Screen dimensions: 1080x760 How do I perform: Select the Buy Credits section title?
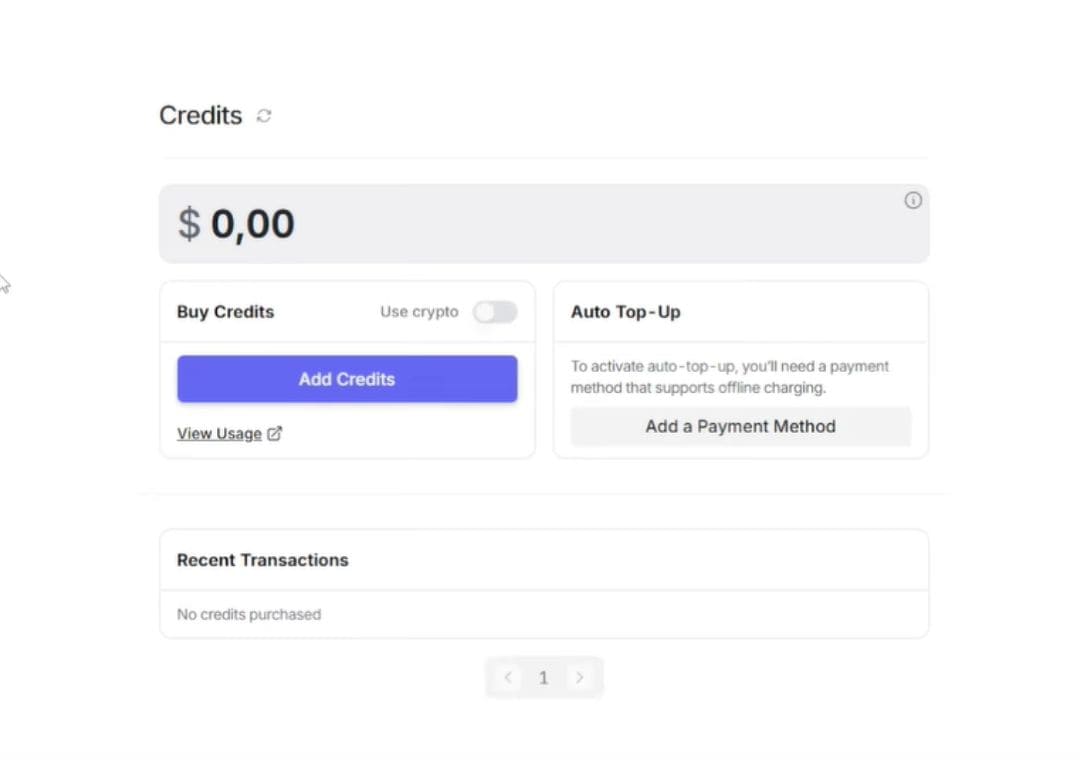tap(225, 312)
